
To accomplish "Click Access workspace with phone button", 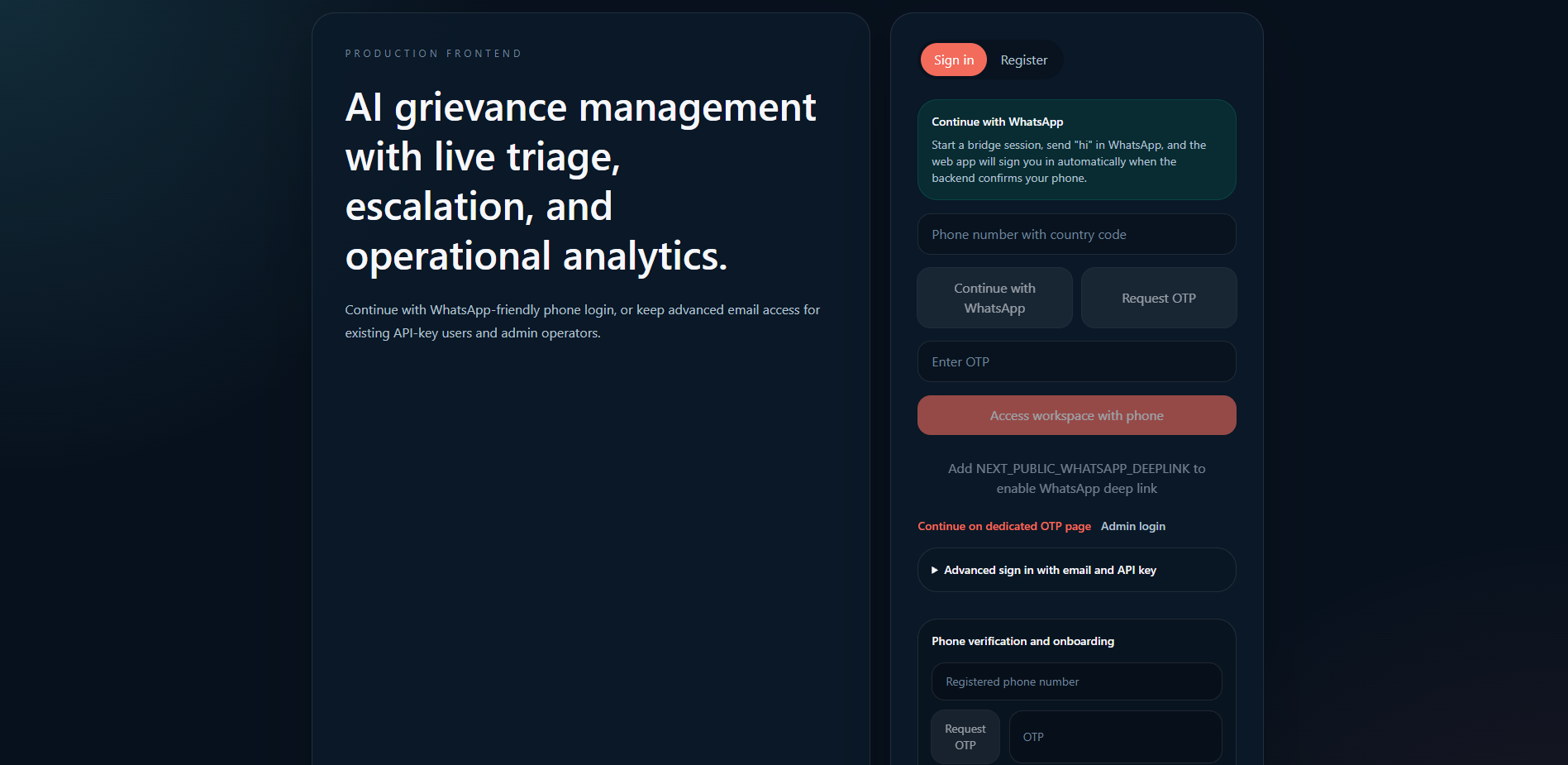I will tap(1076, 415).
